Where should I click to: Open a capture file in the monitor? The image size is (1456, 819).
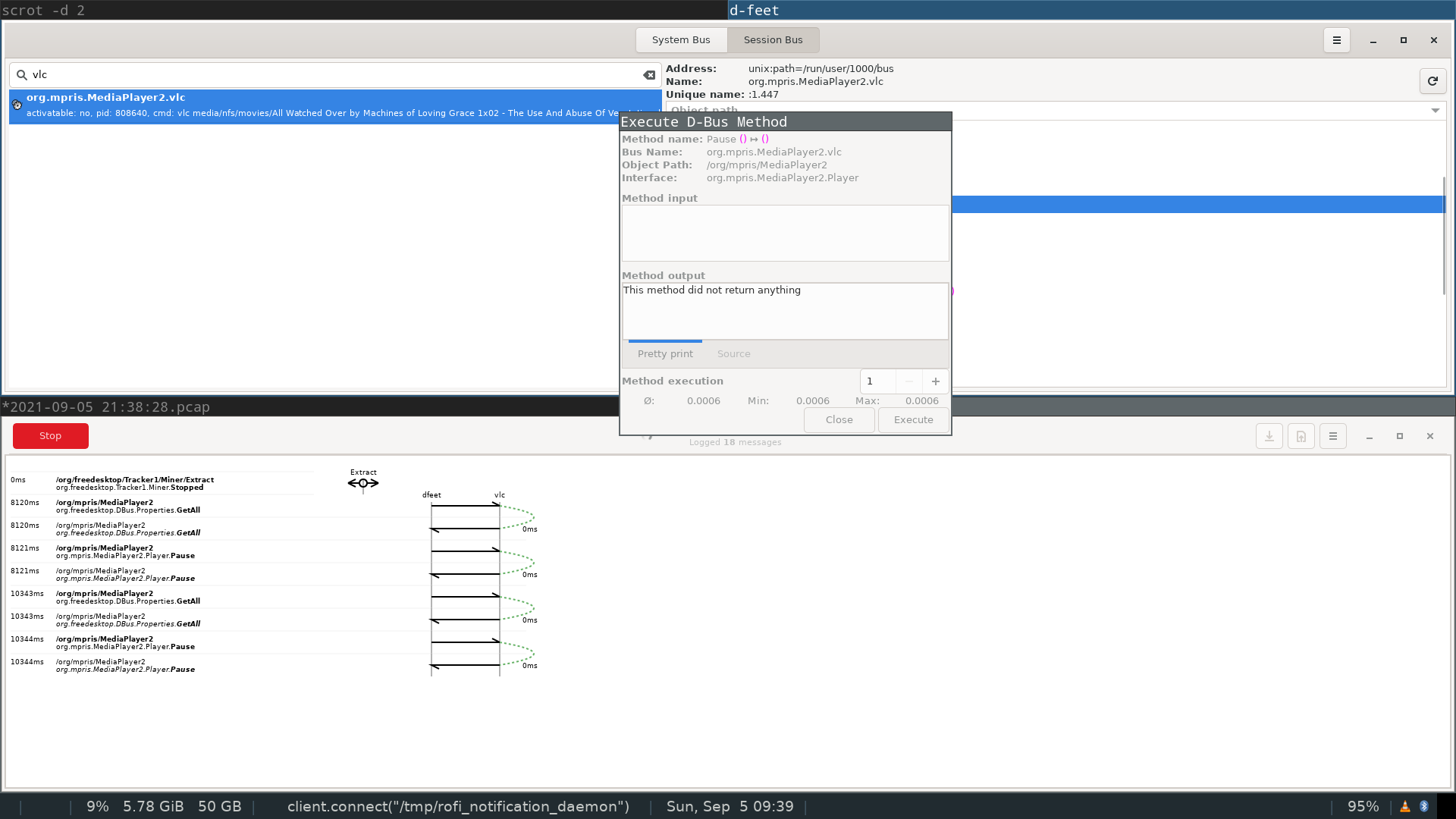point(1301,436)
